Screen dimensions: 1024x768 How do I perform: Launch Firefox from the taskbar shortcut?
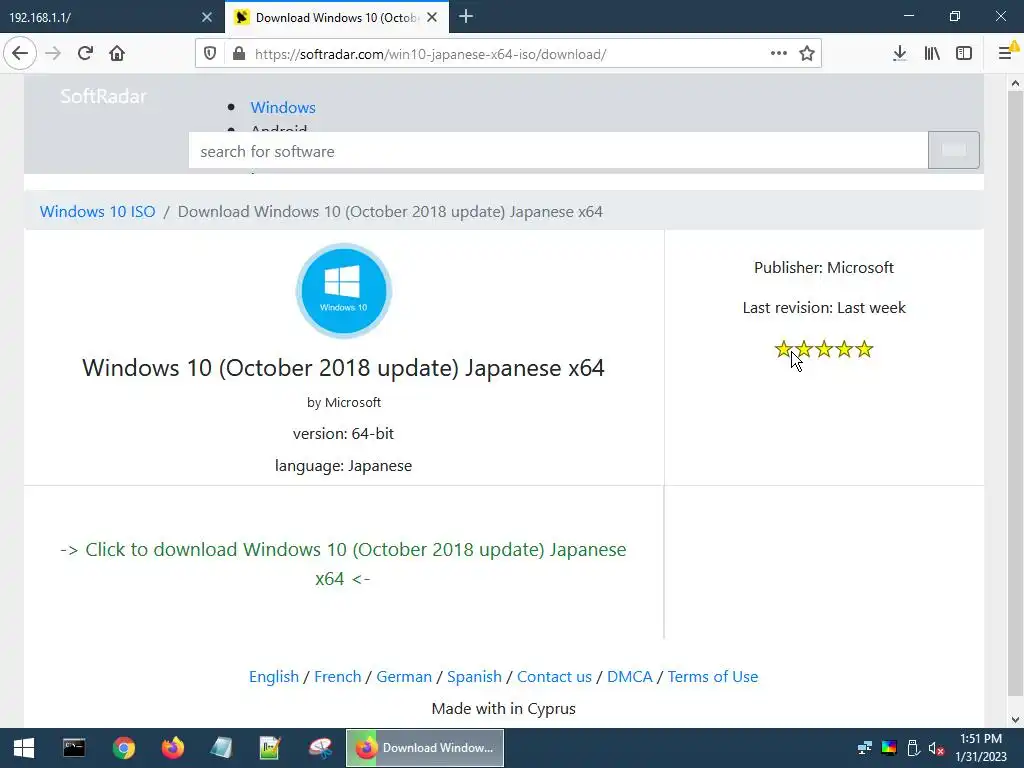(x=172, y=748)
